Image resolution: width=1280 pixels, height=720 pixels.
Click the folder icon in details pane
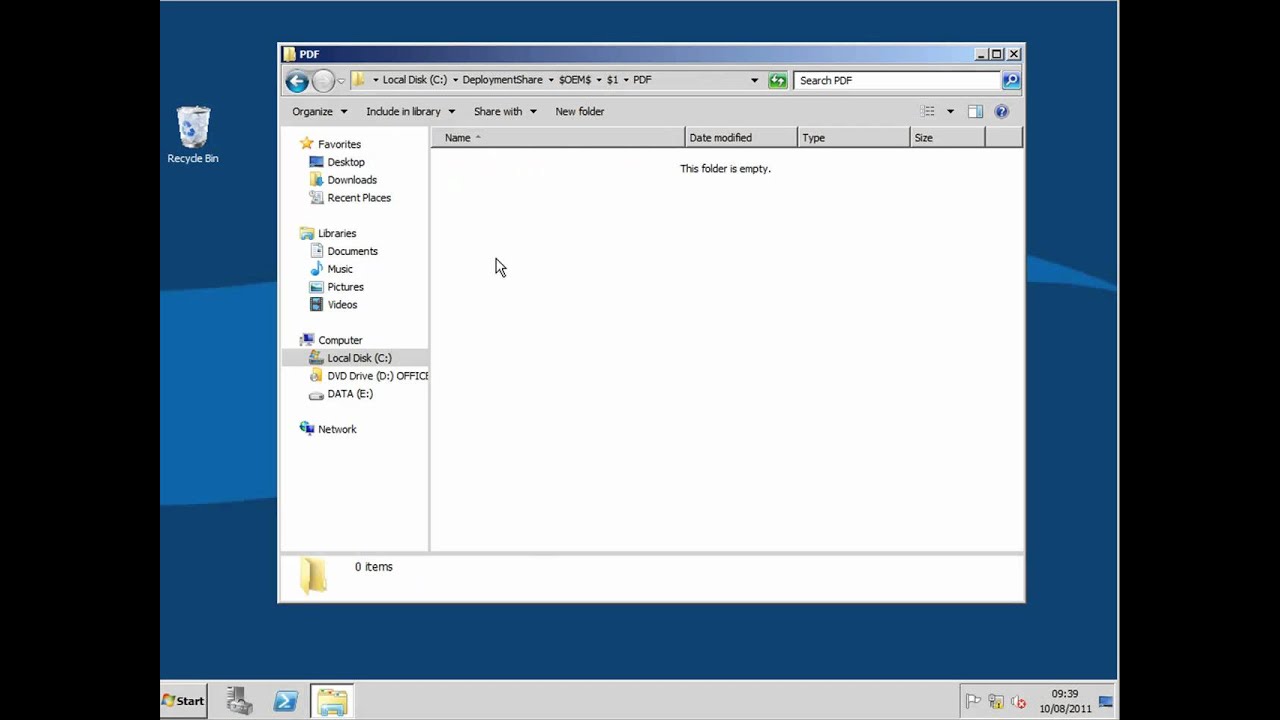[x=313, y=576]
